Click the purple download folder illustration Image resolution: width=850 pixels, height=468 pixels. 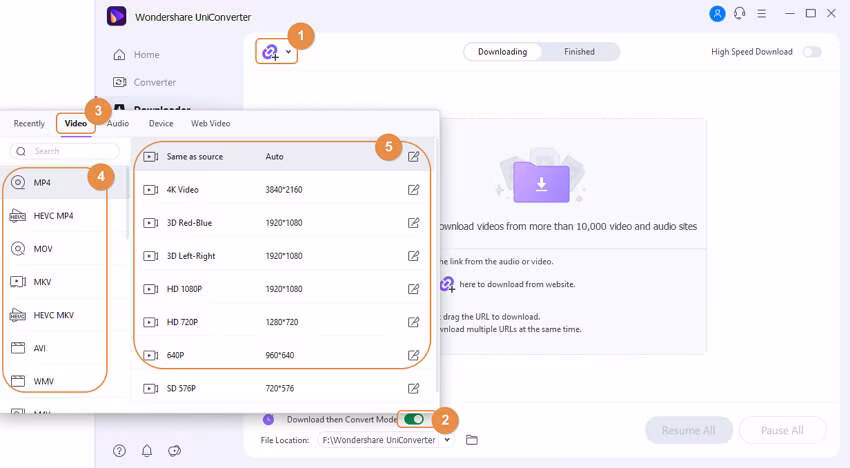point(542,182)
